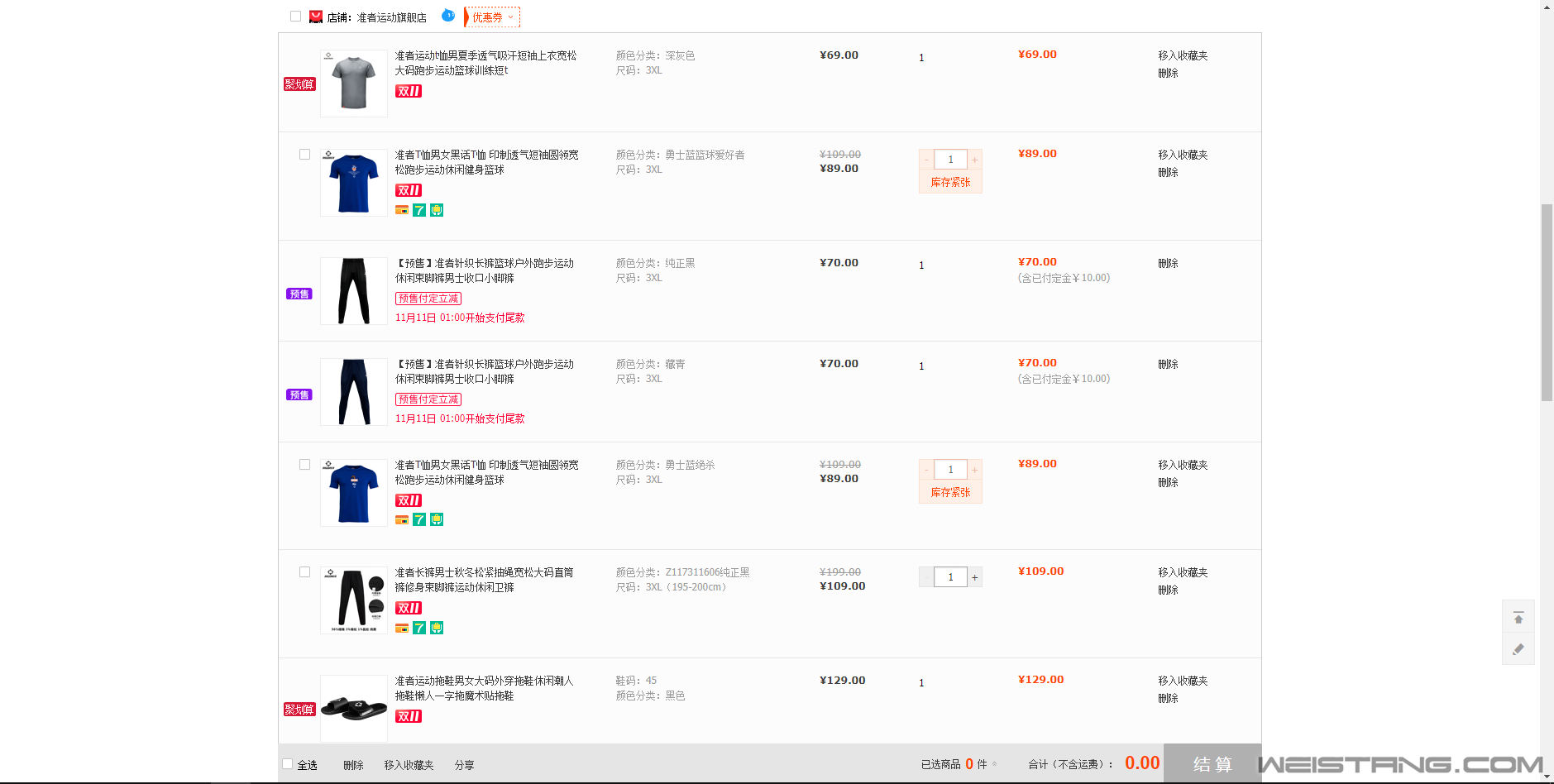Click consumer protection bag icon on Z117311606 sweatpants
This screenshot has height=784, width=1554.
point(437,628)
